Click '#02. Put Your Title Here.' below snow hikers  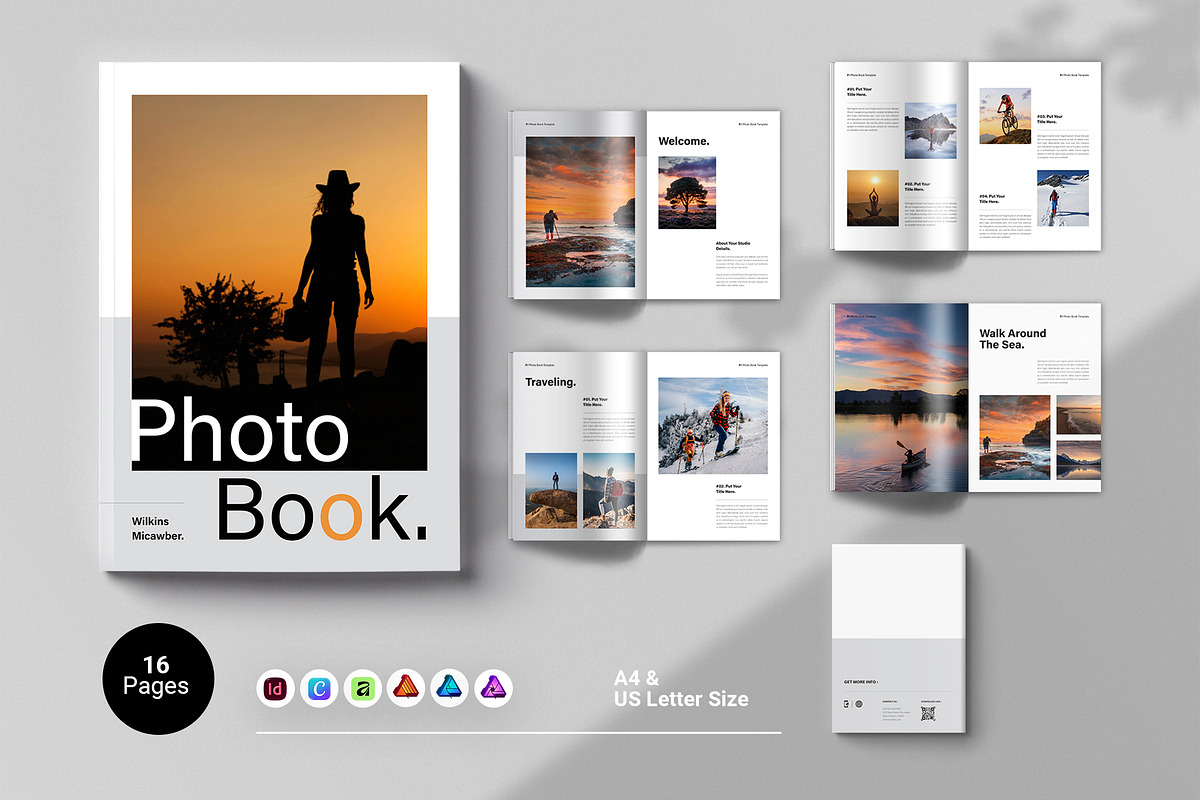click(x=727, y=489)
